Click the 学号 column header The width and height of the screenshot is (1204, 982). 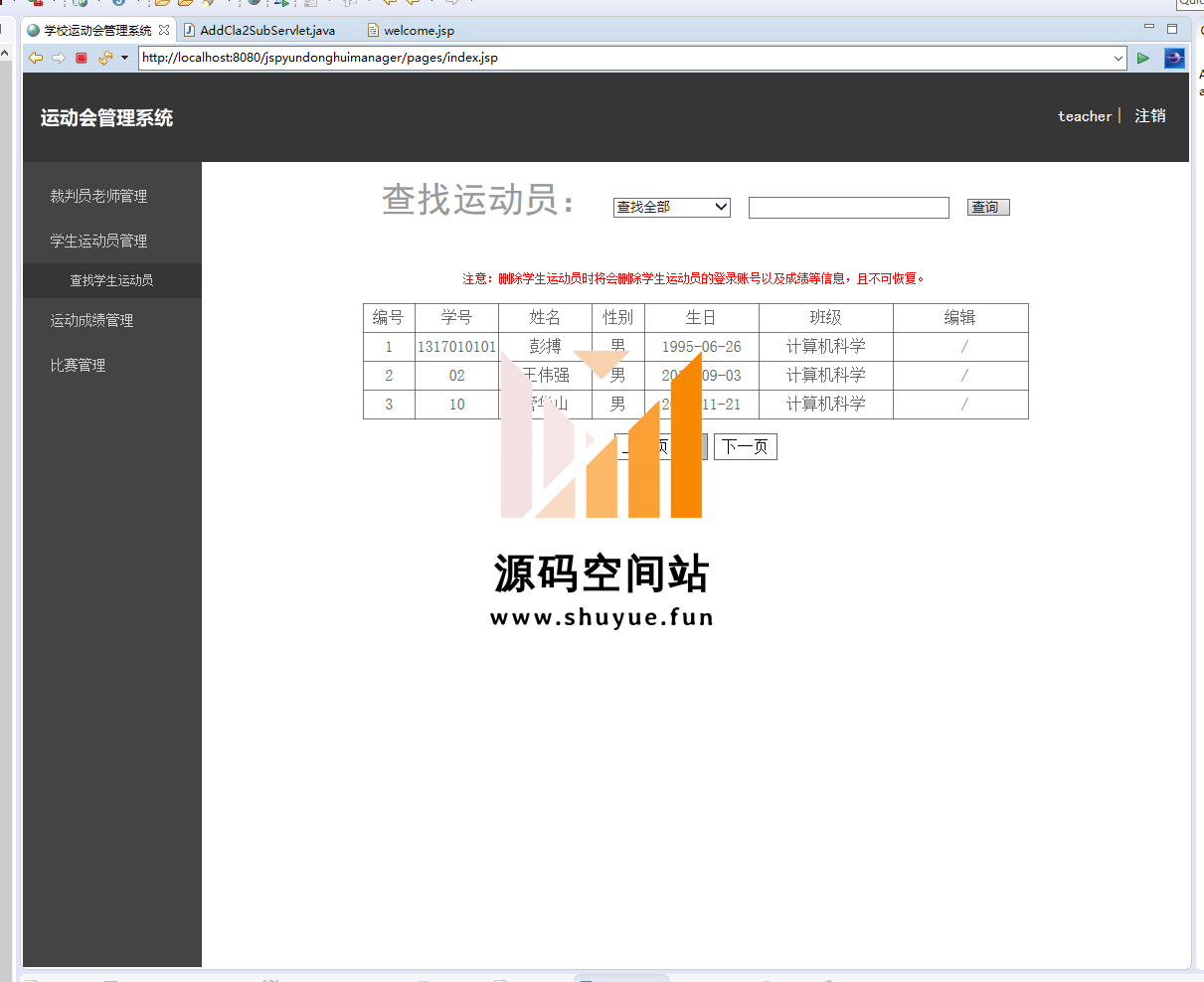[x=457, y=317]
